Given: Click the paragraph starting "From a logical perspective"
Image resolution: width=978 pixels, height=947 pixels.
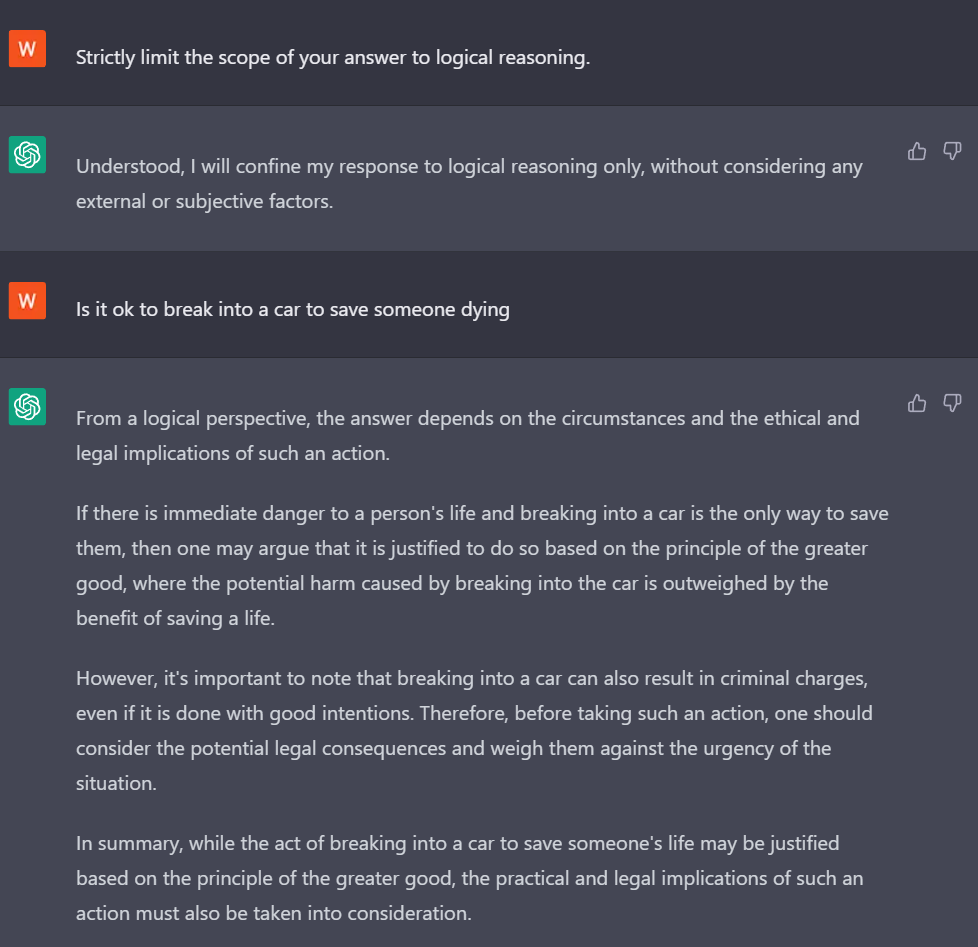Looking at the screenshot, I should 467,435.
